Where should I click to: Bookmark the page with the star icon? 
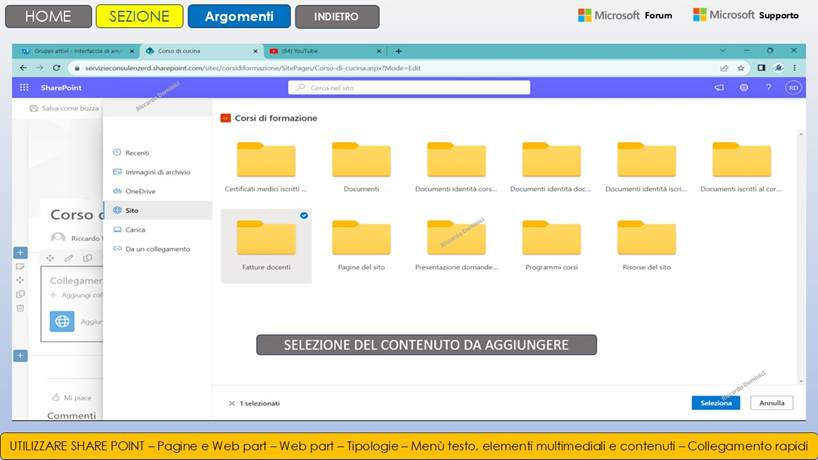pyautogui.click(x=741, y=68)
